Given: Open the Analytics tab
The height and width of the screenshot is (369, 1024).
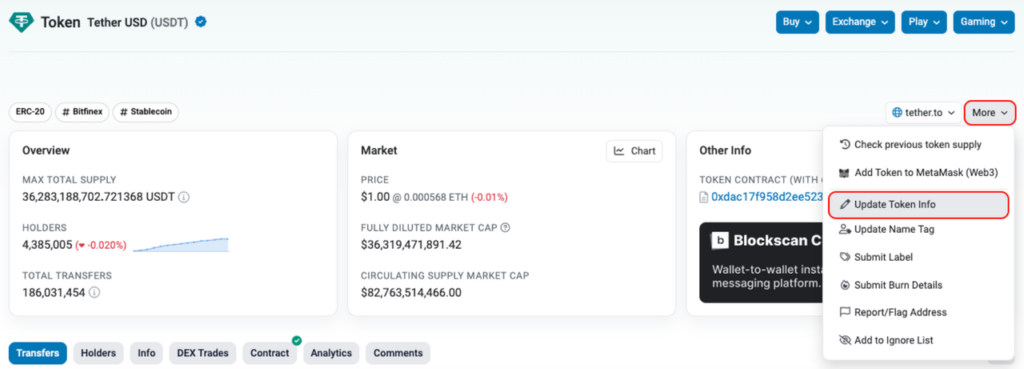Looking at the screenshot, I should tap(331, 353).
